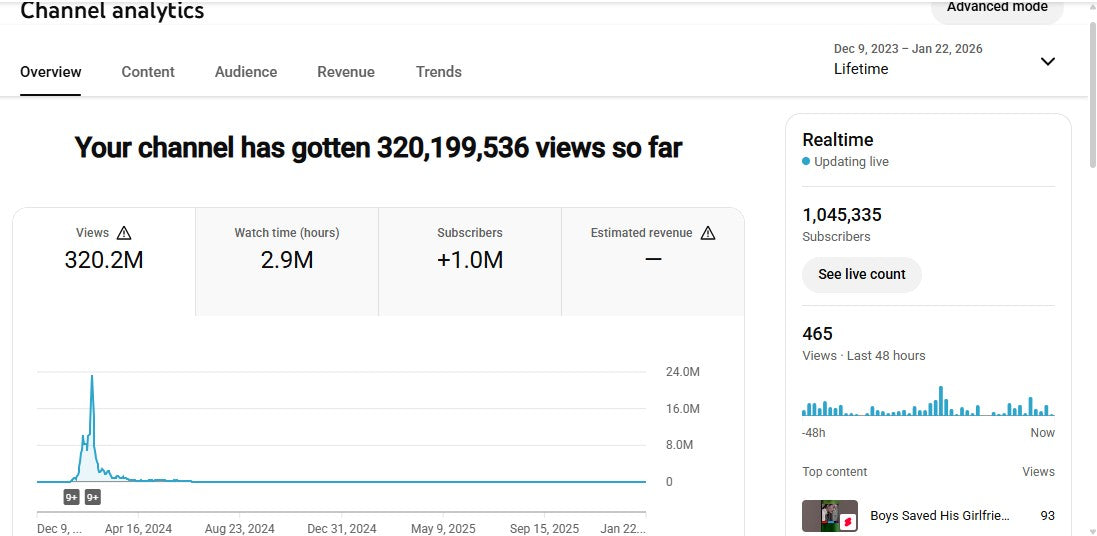The width and height of the screenshot is (1097, 536).
Task: Go to the Audience tab
Action: coord(246,72)
